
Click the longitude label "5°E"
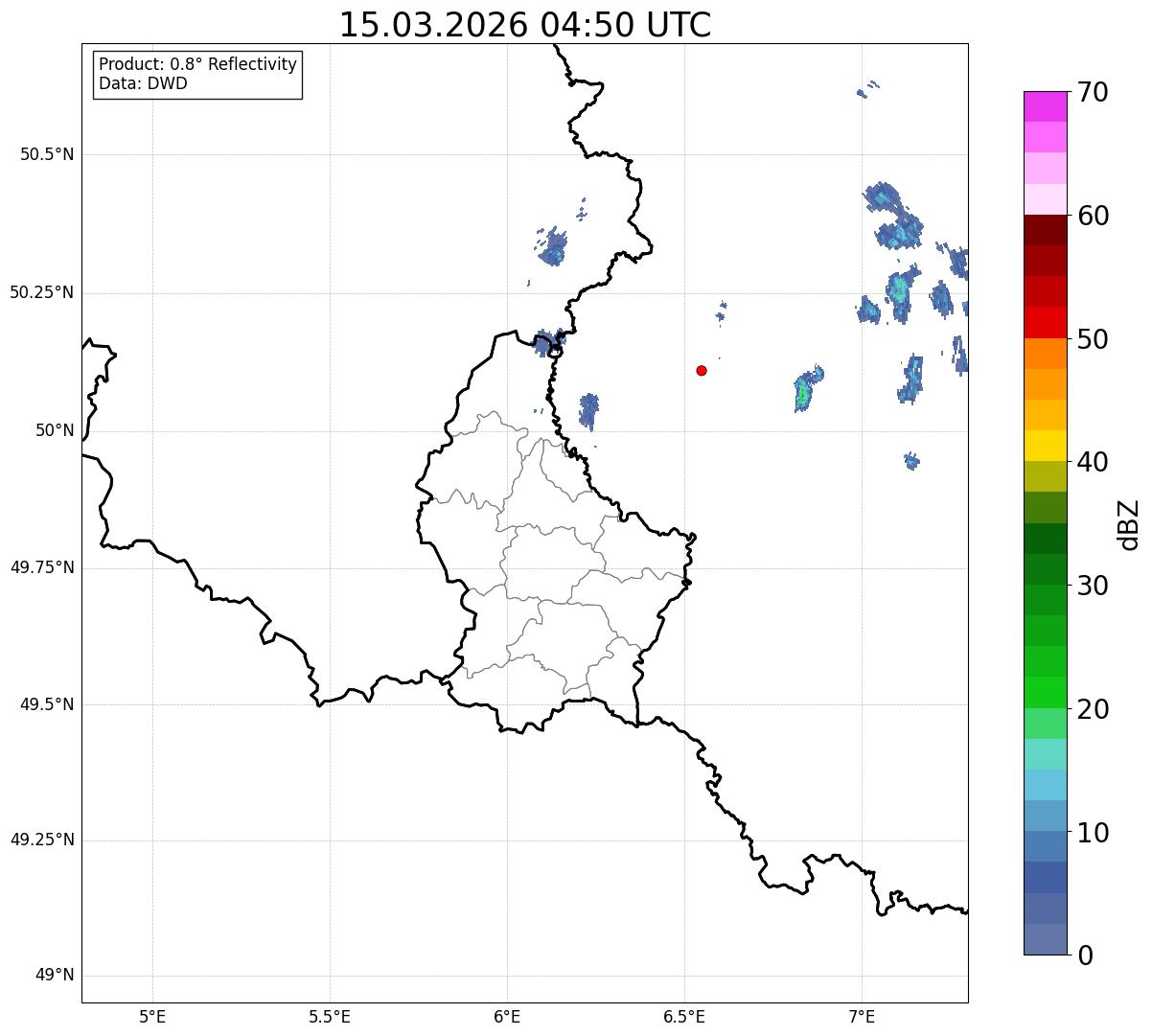(152, 1016)
